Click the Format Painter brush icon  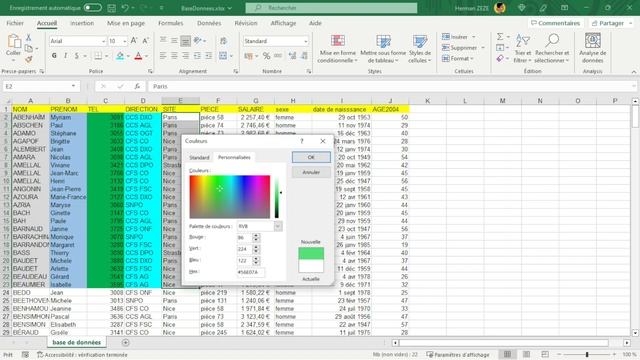pos(29,59)
